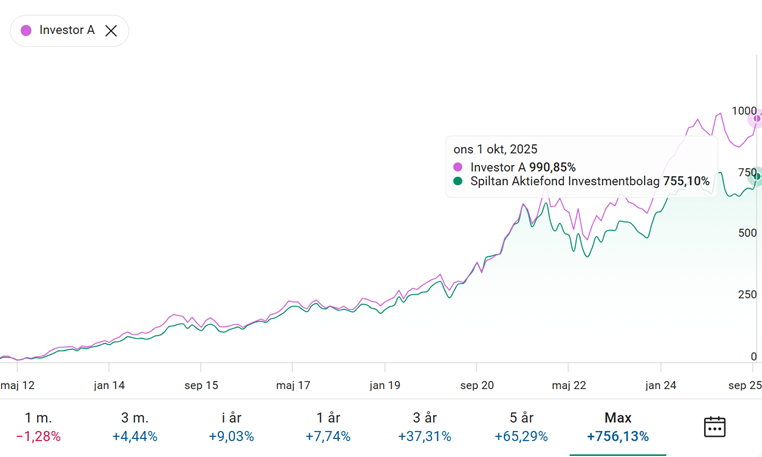Click the purple Investor A endpoint marker

(757, 118)
